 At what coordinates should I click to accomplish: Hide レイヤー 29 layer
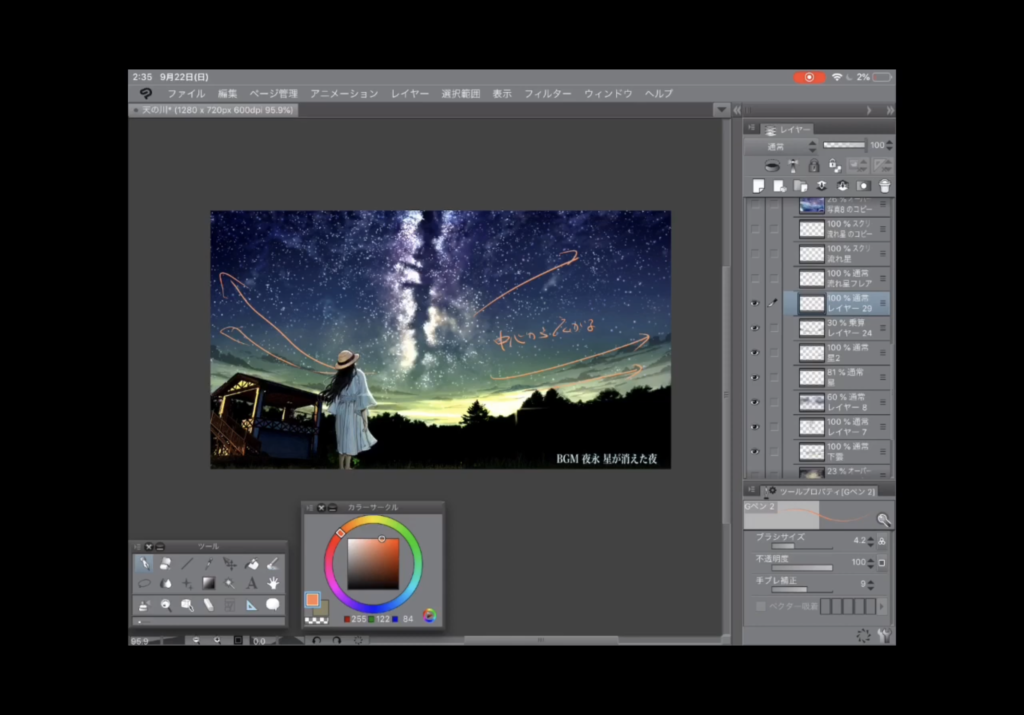click(755, 303)
